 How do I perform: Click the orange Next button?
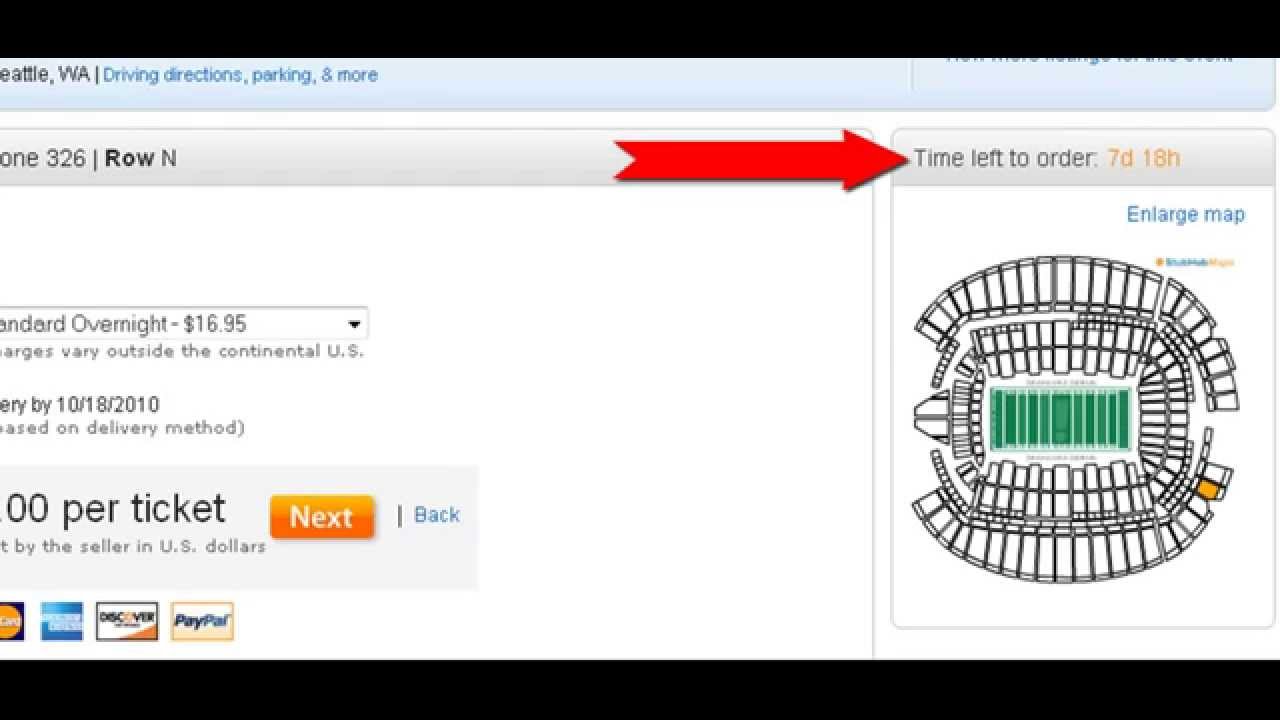click(322, 517)
